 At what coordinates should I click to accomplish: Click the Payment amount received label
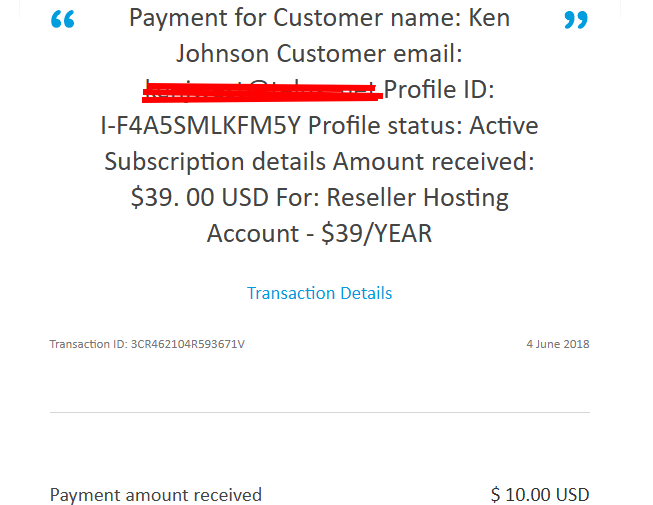pos(156,495)
